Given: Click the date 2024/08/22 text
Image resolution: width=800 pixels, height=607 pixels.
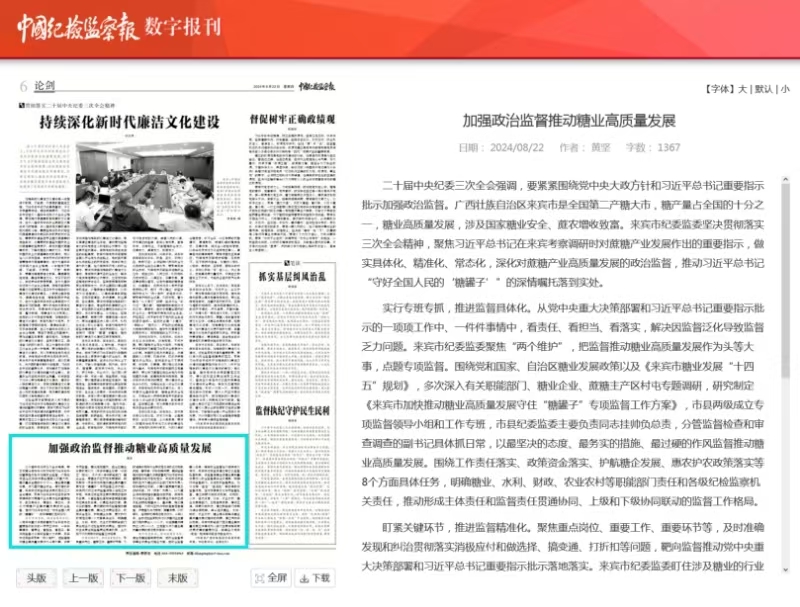Looking at the screenshot, I should [517, 147].
